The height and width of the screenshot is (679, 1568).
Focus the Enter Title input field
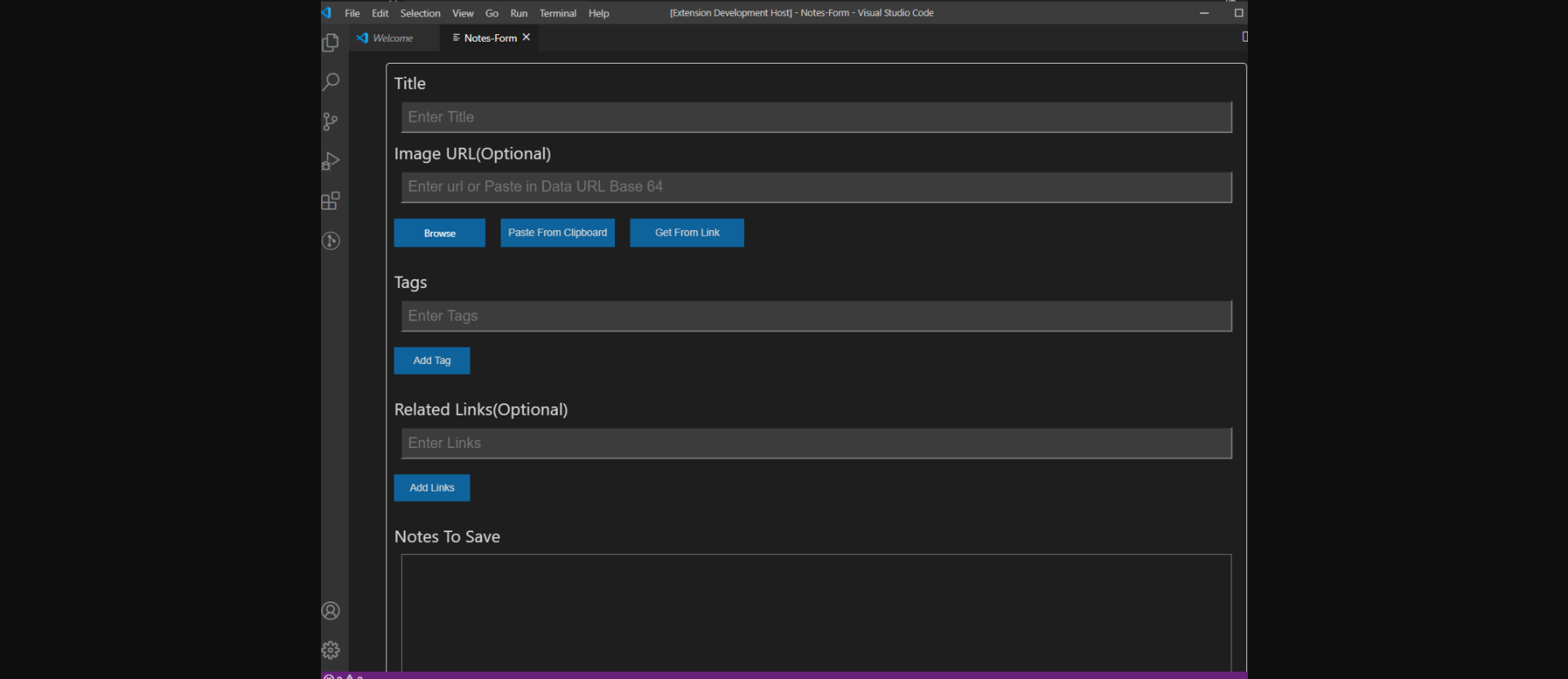pos(817,117)
